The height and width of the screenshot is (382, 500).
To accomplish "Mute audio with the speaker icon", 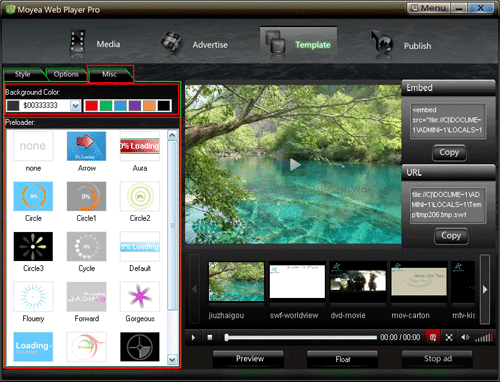I will 465,337.
